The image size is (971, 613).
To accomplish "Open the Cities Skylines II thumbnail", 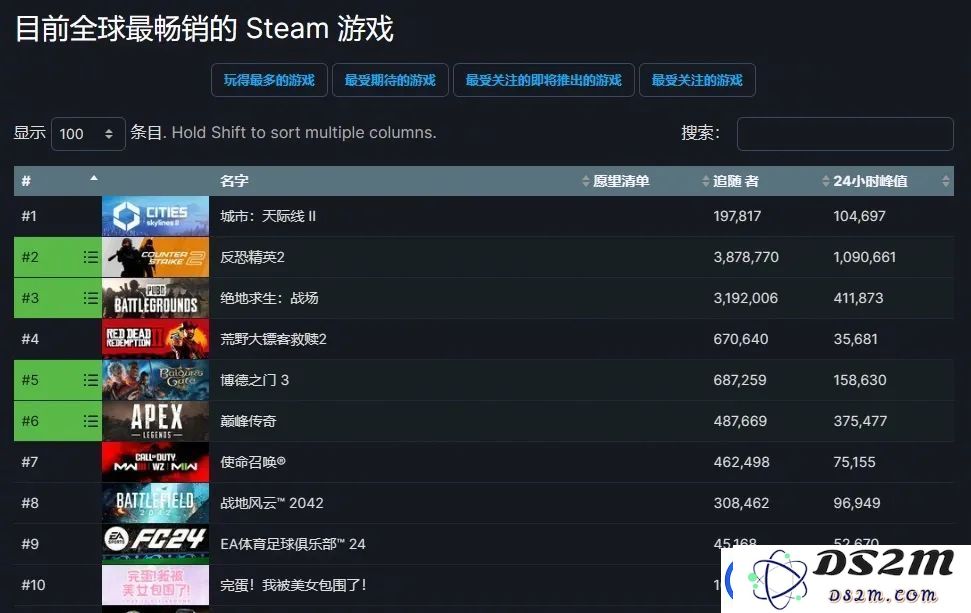I will (x=155, y=216).
